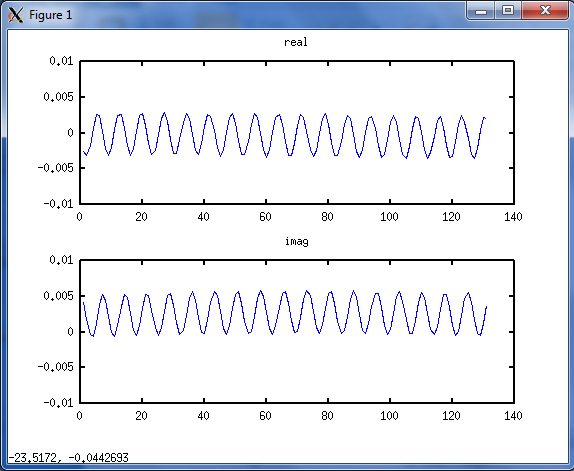Screen dimensions: 574x471
Task: Click the X11 icon in title bar
Action: [x=15, y=15]
